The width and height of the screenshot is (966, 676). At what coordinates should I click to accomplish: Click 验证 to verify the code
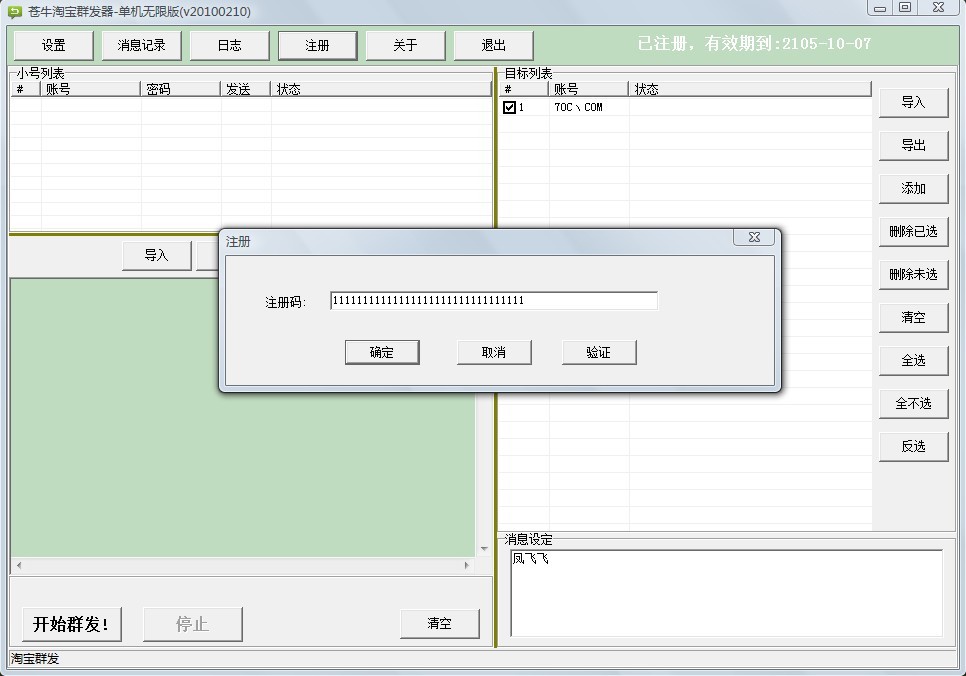click(x=598, y=352)
